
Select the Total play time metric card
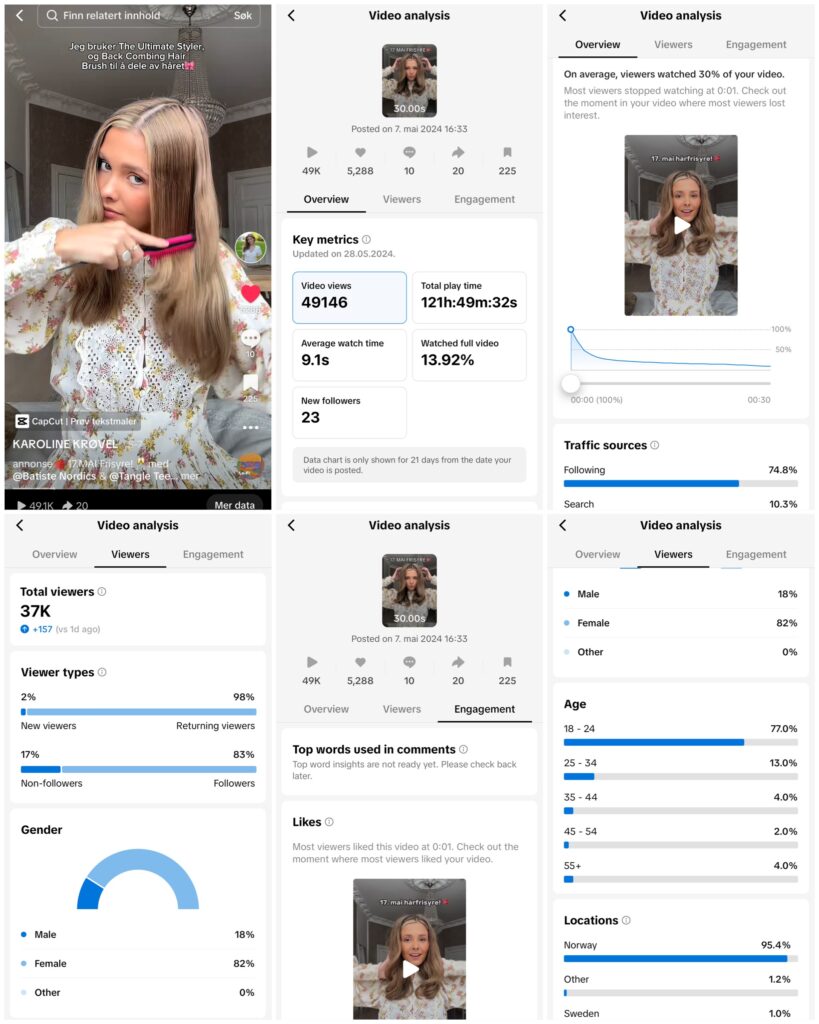[469, 298]
